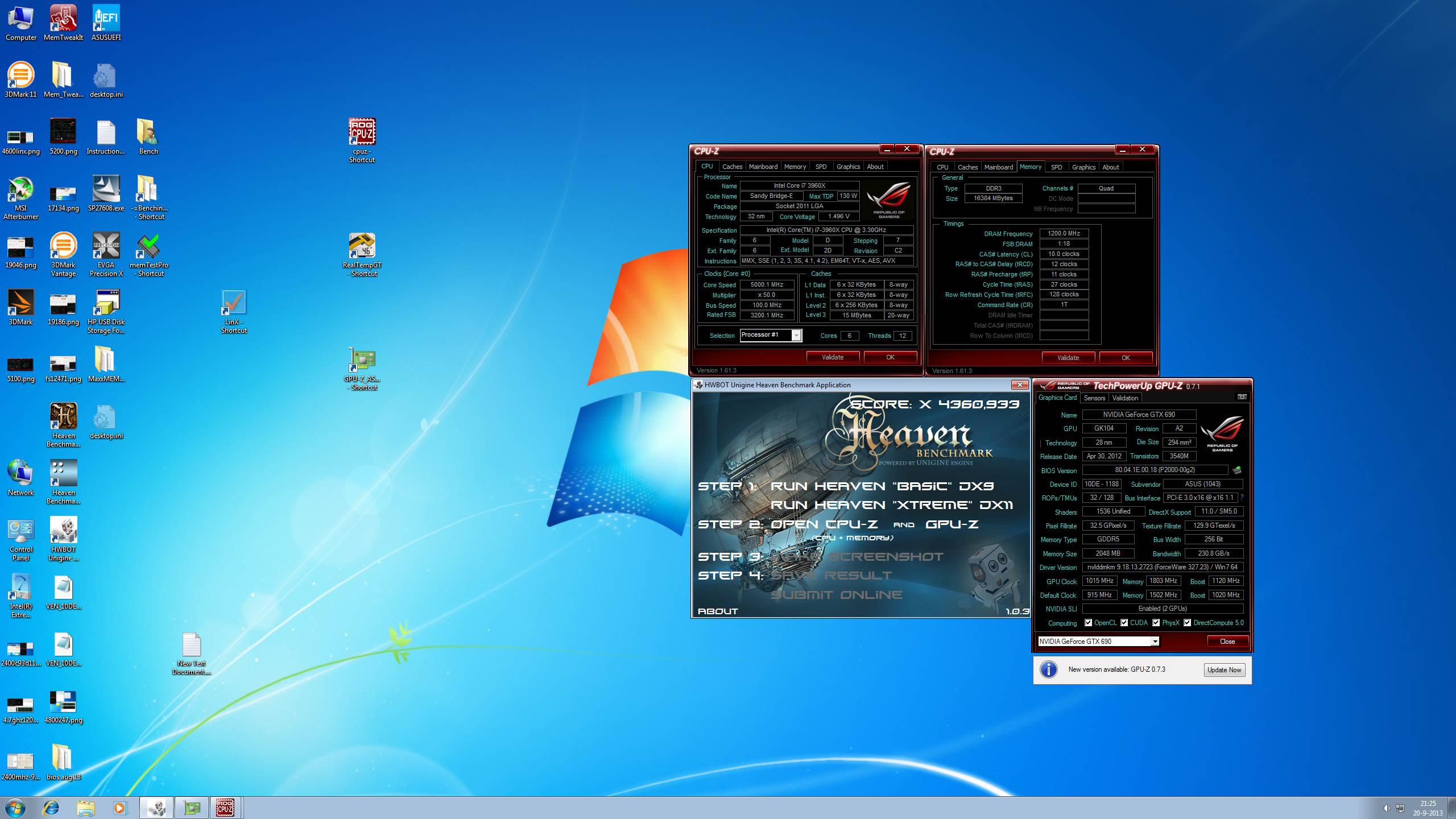Click the BIOS save chip icon in GPU-Z
This screenshot has width=1456, height=819.
pyautogui.click(x=1236, y=470)
